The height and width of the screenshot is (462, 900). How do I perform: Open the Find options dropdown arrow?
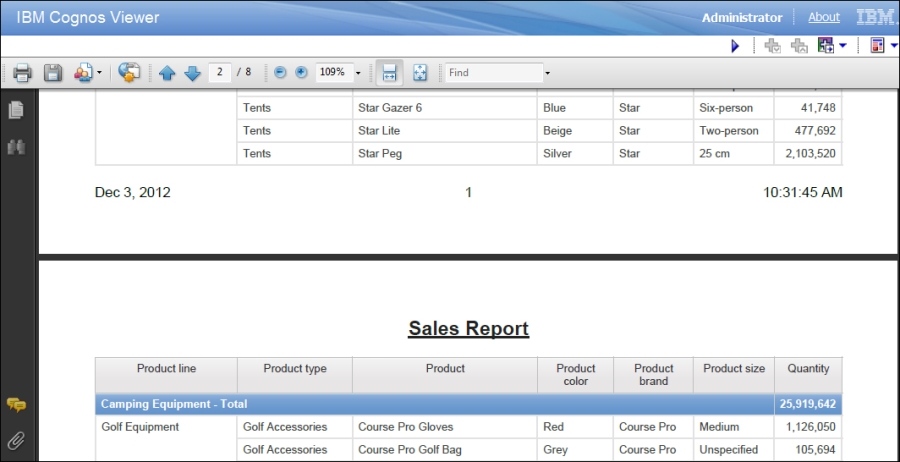tap(548, 73)
